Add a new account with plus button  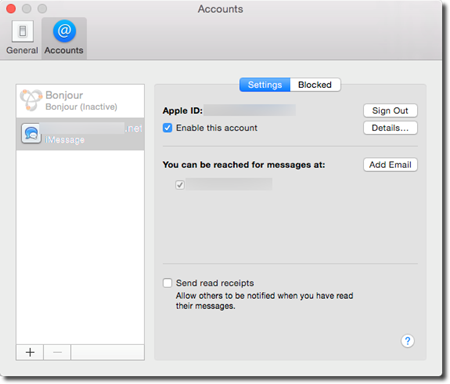[30, 352]
